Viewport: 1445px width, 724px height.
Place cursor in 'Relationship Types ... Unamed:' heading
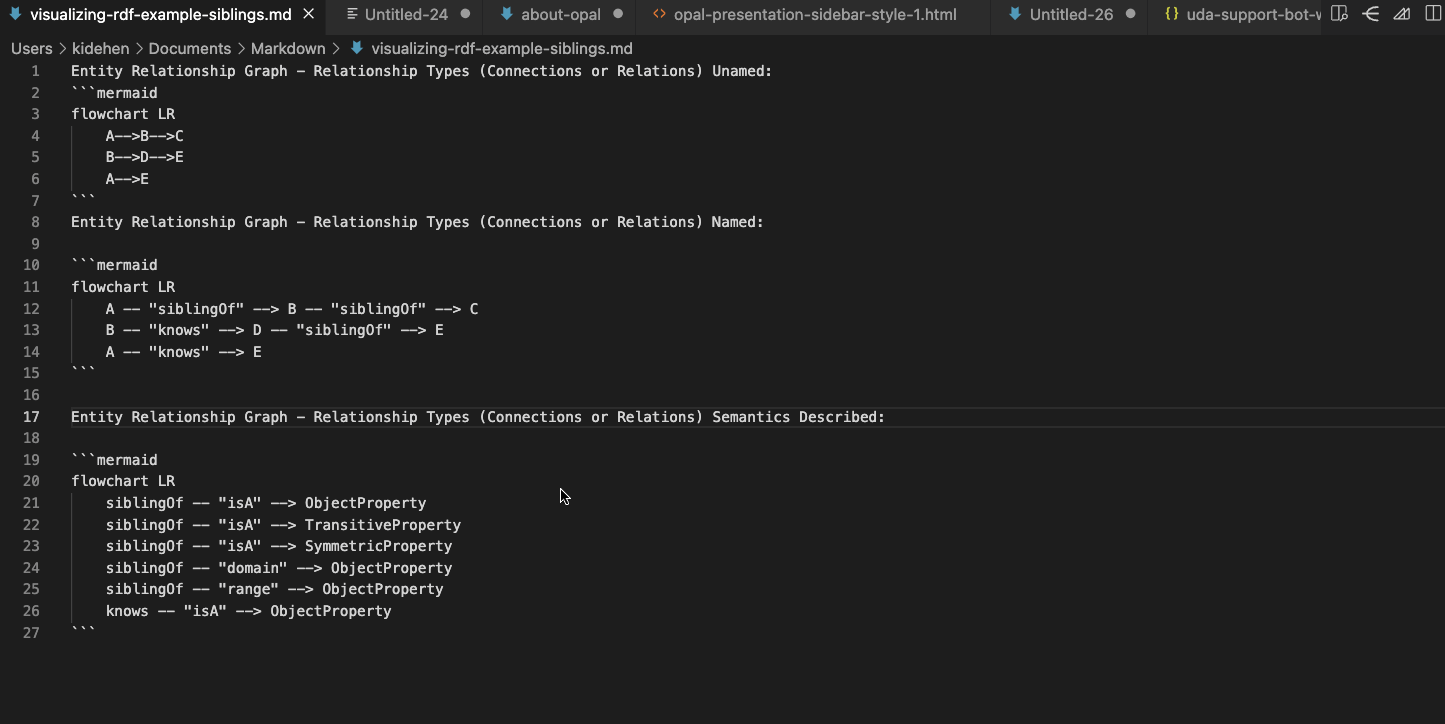pos(422,71)
